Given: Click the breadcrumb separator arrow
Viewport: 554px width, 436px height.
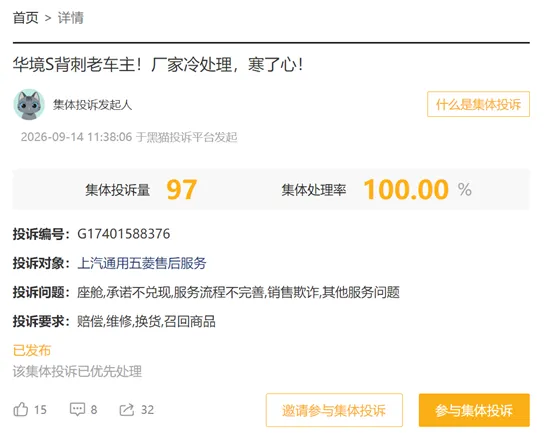Looking at the screenshot, I should 48,18.
